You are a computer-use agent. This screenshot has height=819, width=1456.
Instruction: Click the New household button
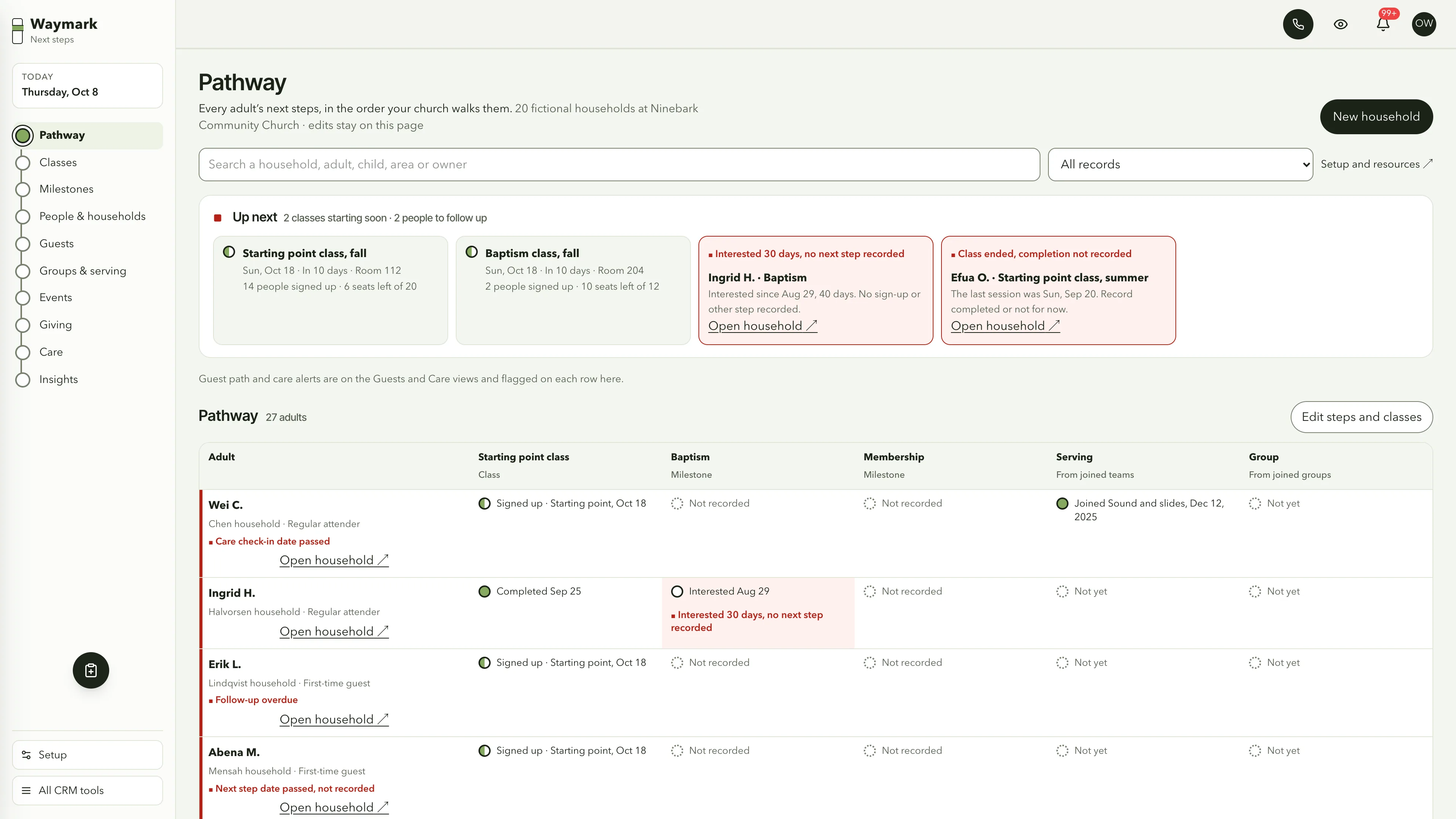pos(1376,117)
